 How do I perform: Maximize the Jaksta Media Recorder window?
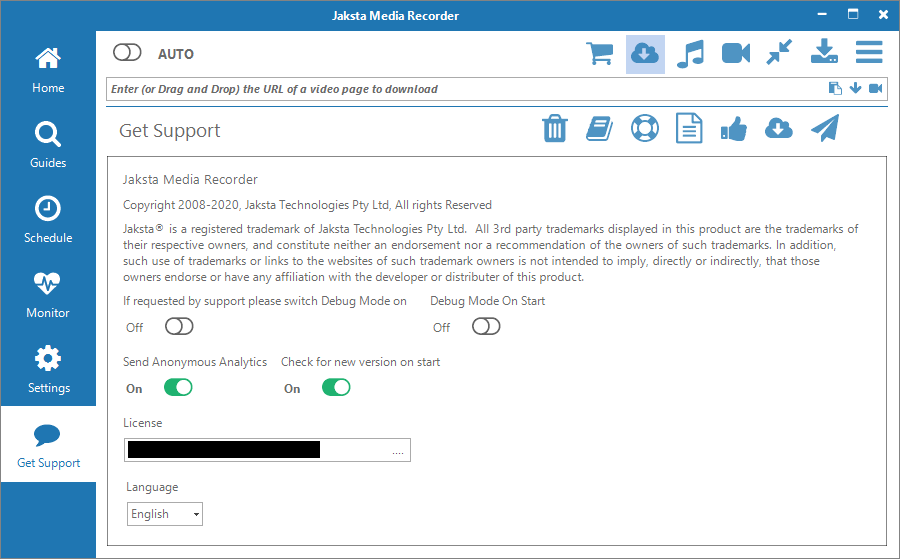click(853, 14)
